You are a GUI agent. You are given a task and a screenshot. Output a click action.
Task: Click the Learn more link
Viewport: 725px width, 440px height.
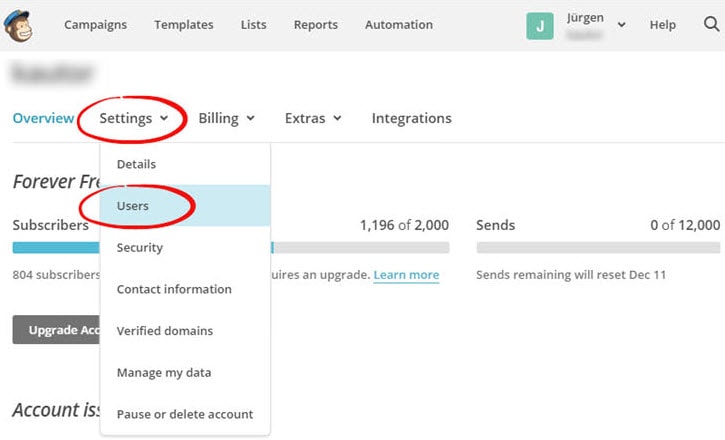point(406,275)
